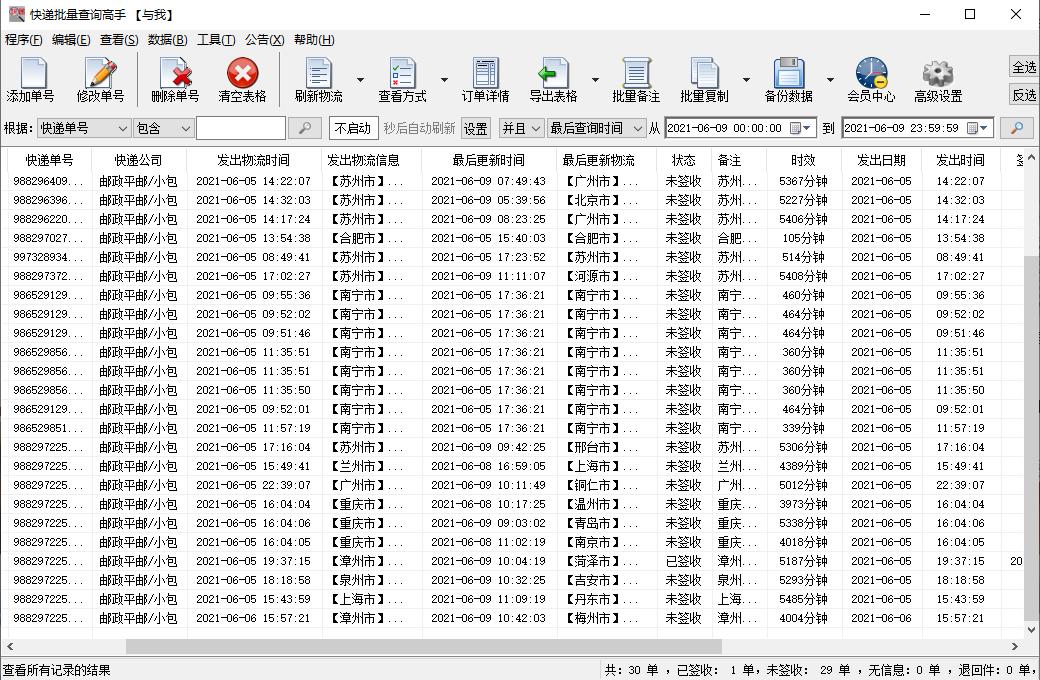Open the 公告(X) menu

[x=264, y=40]
